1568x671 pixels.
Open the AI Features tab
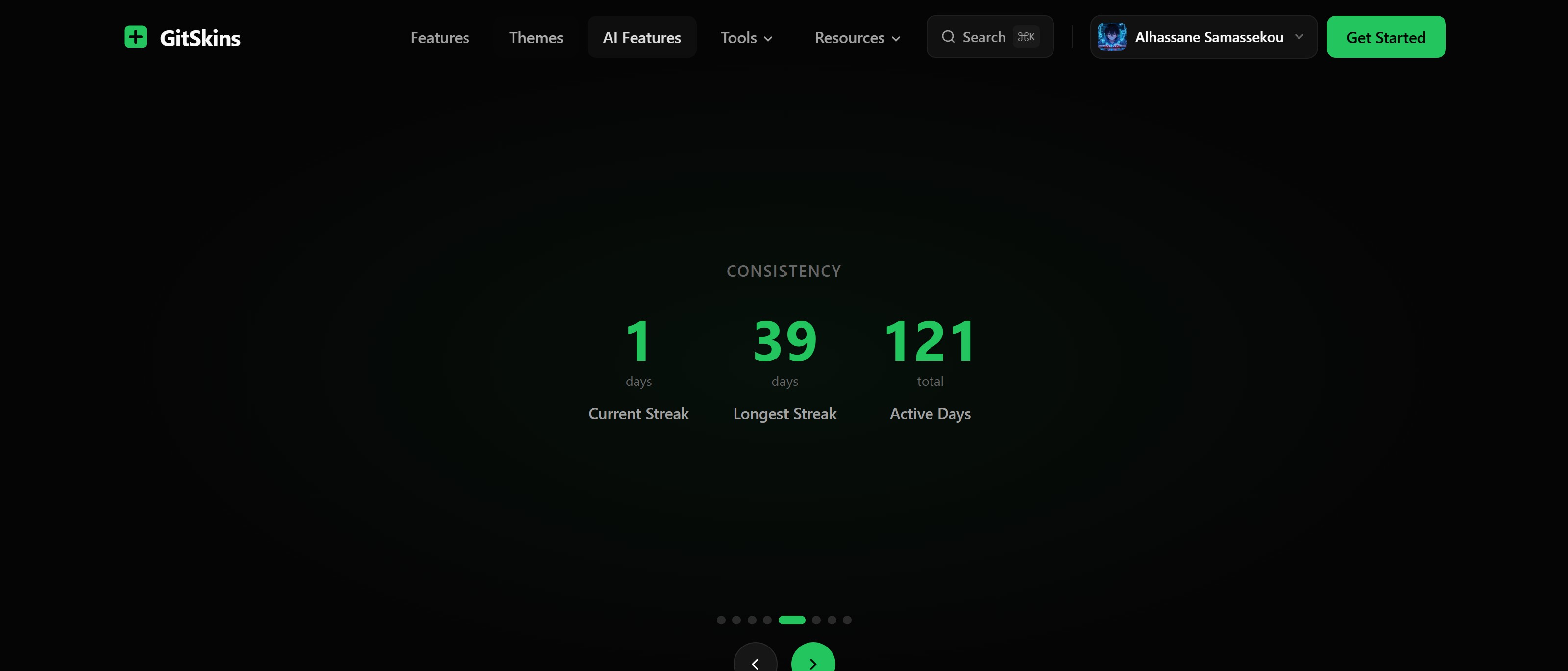641,38
